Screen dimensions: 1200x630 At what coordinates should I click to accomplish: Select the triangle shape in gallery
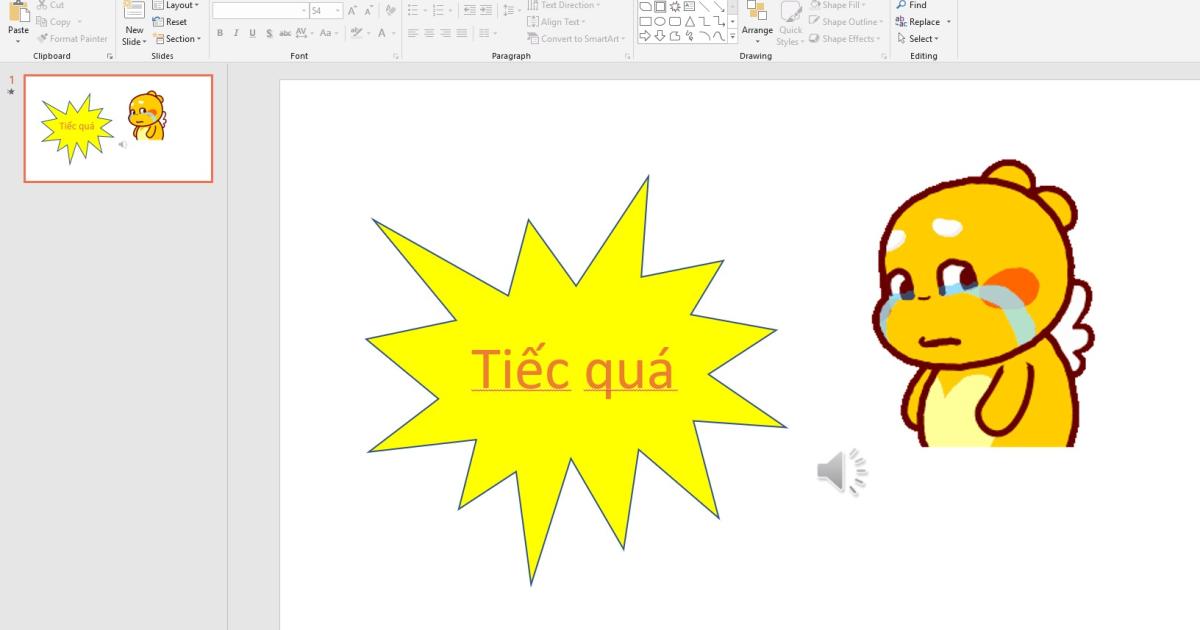click(x=689, y=21)
